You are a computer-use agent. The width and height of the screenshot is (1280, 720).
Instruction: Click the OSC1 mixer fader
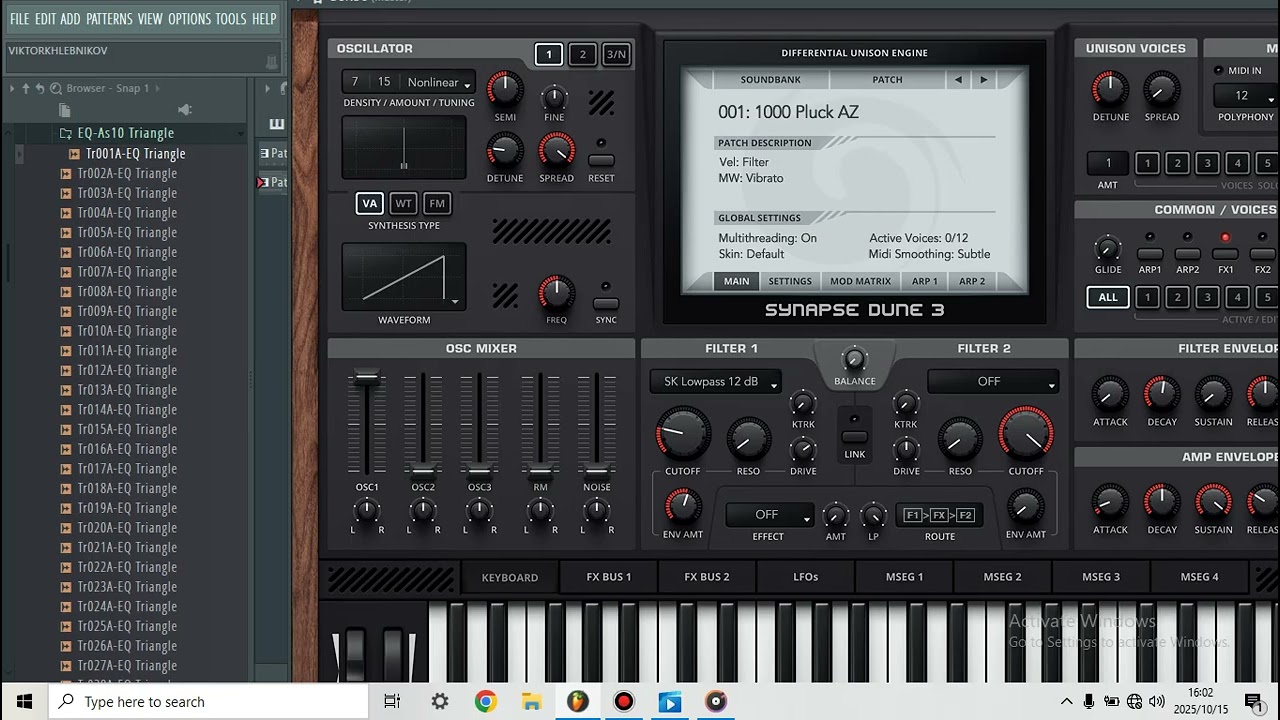pos(367,378)
